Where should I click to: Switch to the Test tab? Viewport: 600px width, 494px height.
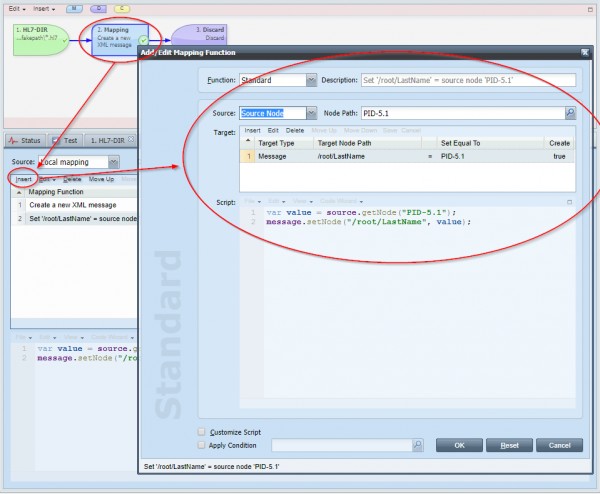65,140
